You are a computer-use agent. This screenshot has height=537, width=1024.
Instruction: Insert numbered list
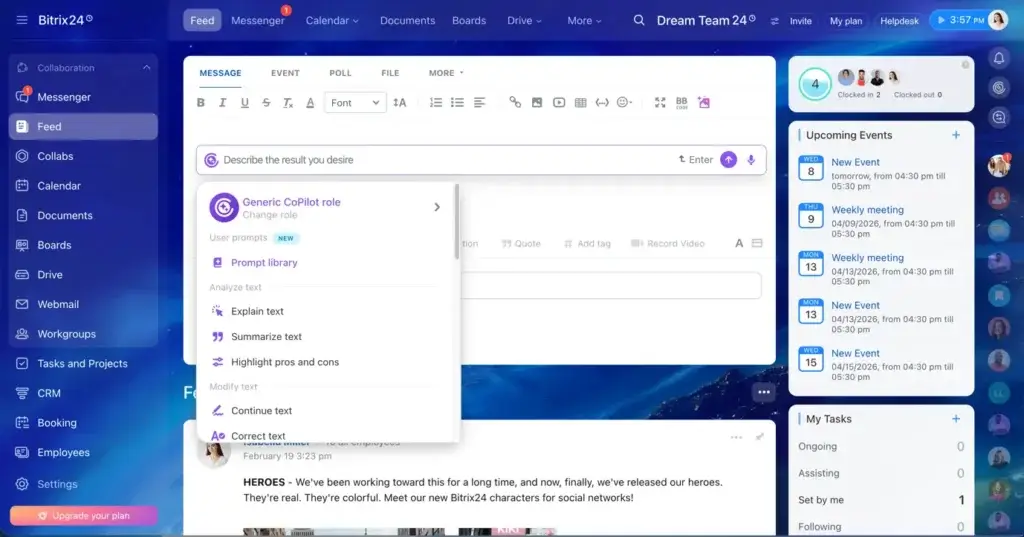pos(436,103)
